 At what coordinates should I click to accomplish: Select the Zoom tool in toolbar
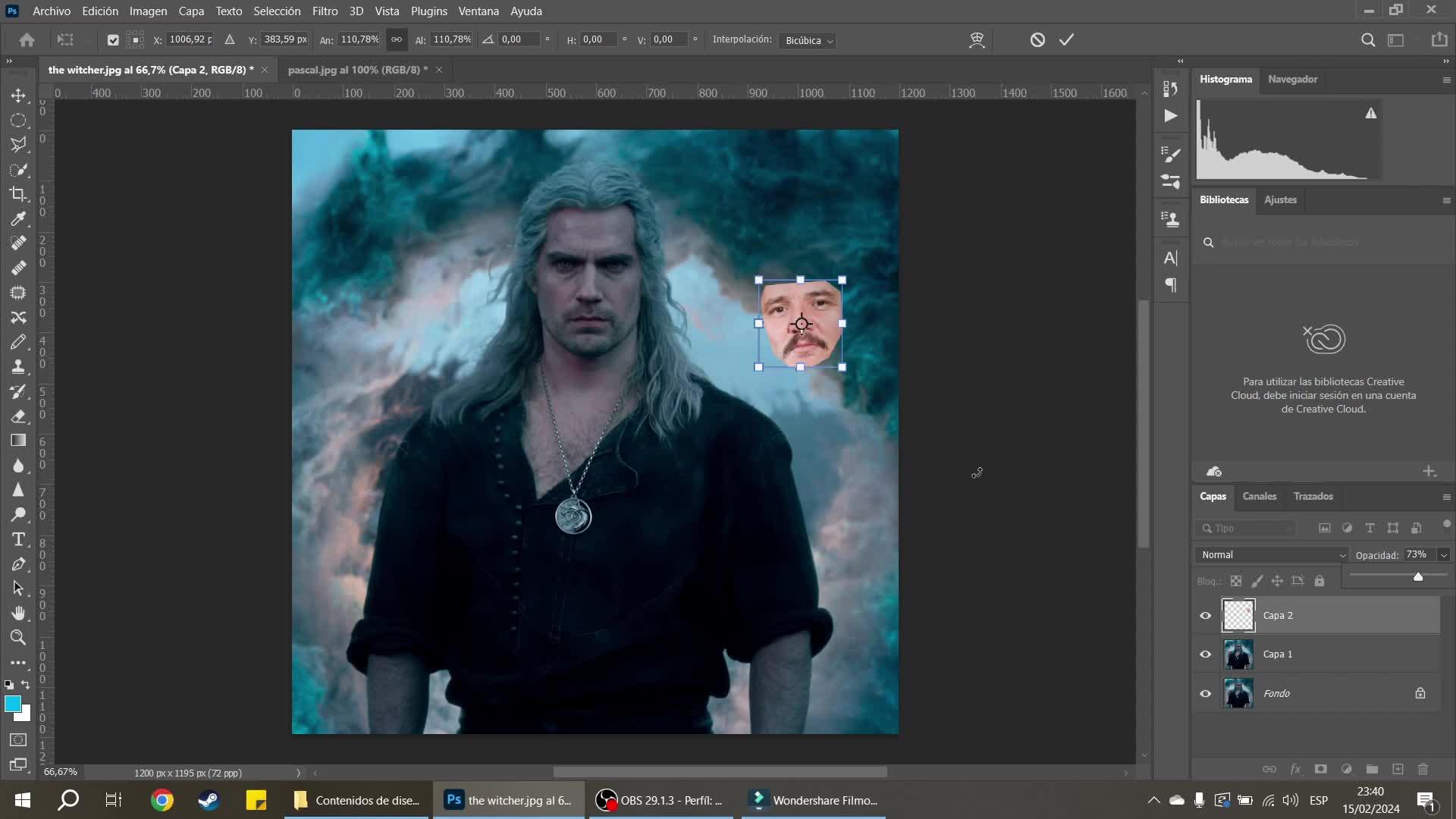(x=18, y=638)
